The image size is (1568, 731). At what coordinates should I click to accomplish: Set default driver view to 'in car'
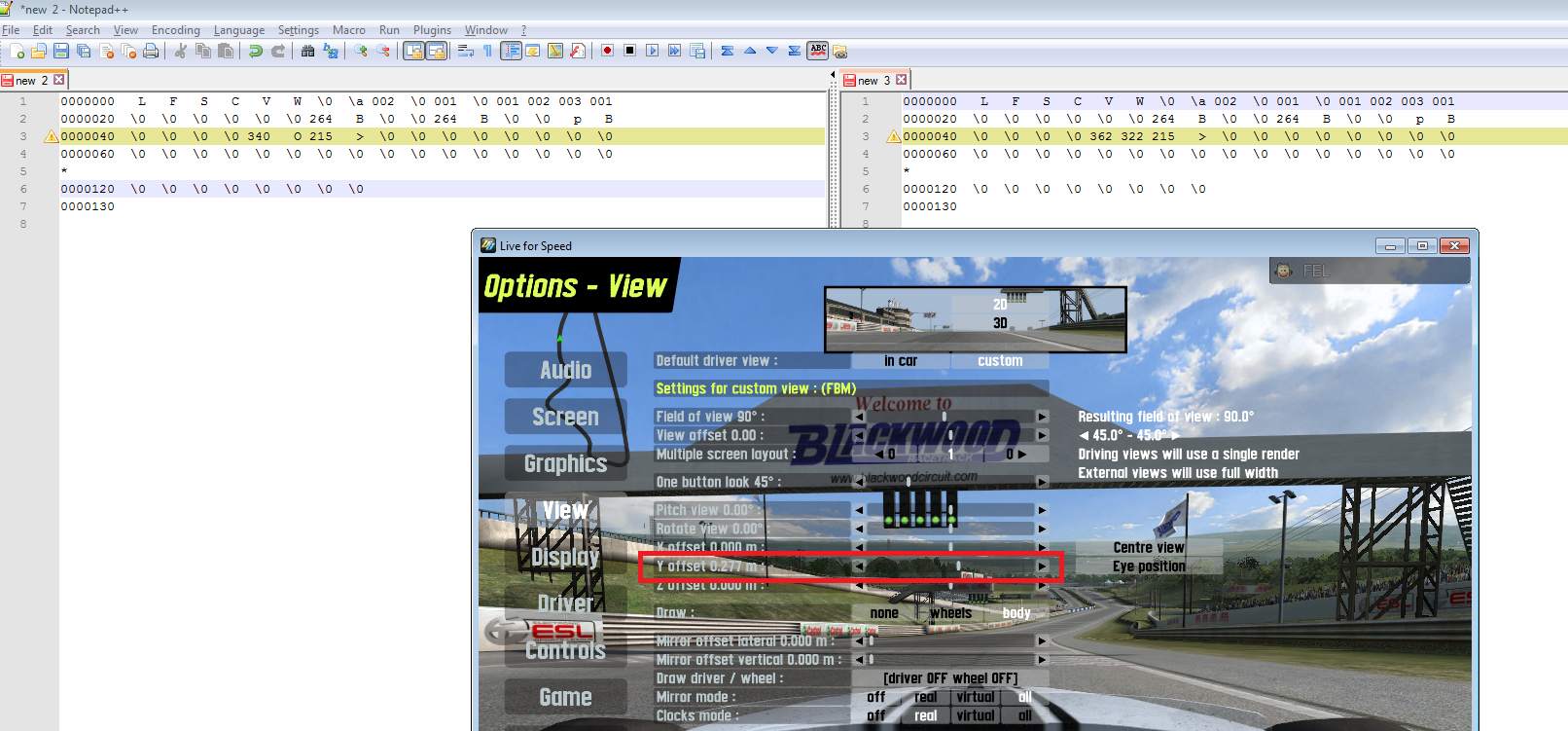tap(901, 361)
